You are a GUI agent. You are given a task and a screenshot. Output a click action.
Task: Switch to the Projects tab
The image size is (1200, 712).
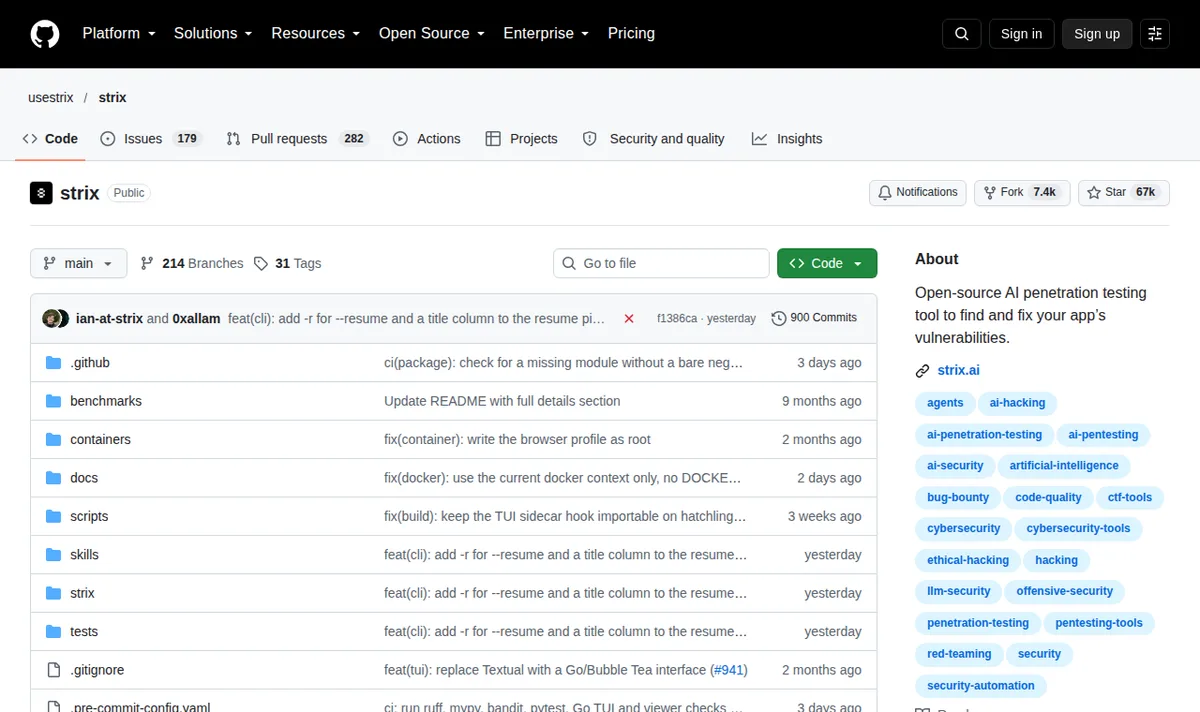tap(521, 139)
